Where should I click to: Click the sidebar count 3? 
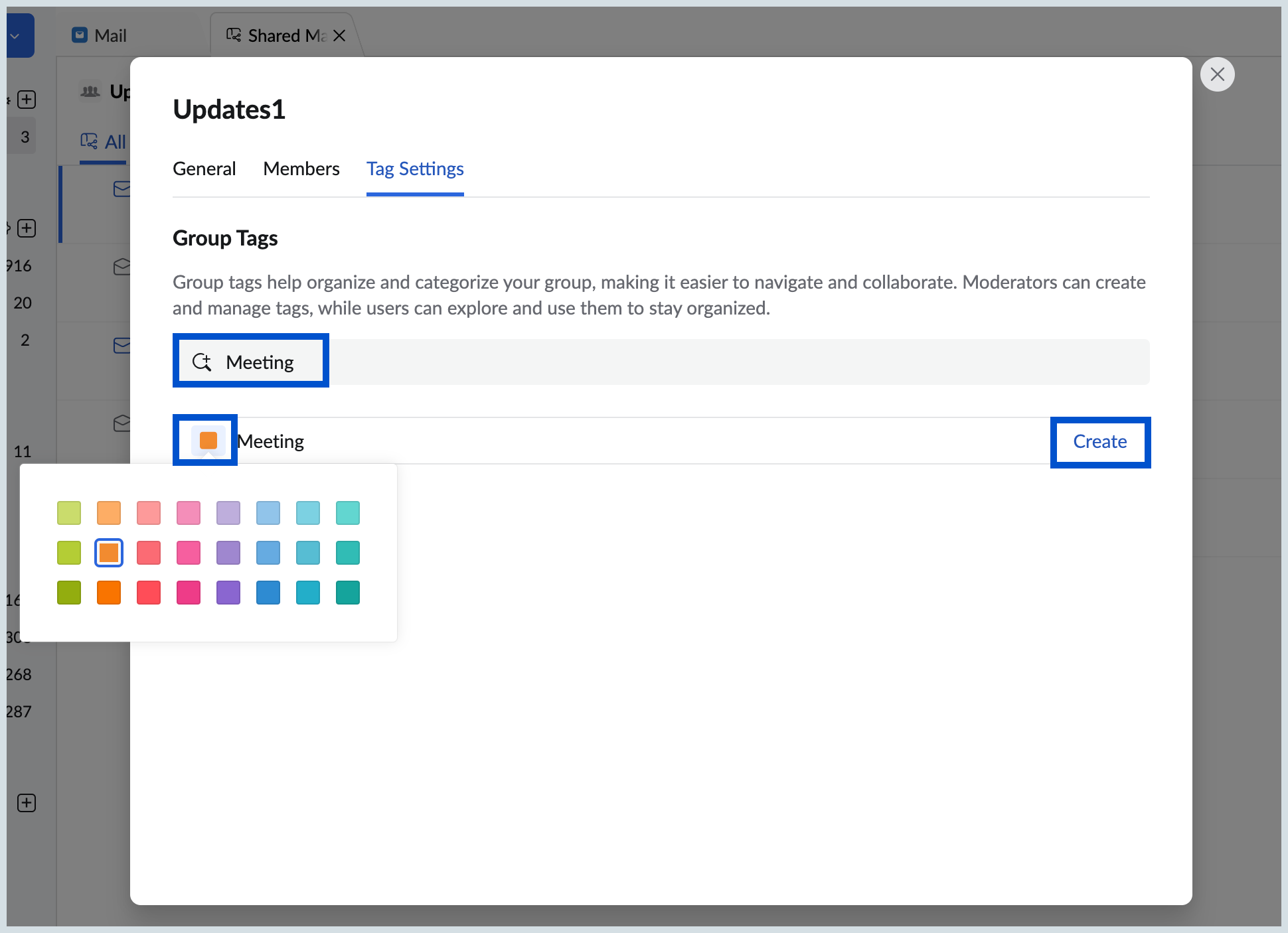coord(25,137)
